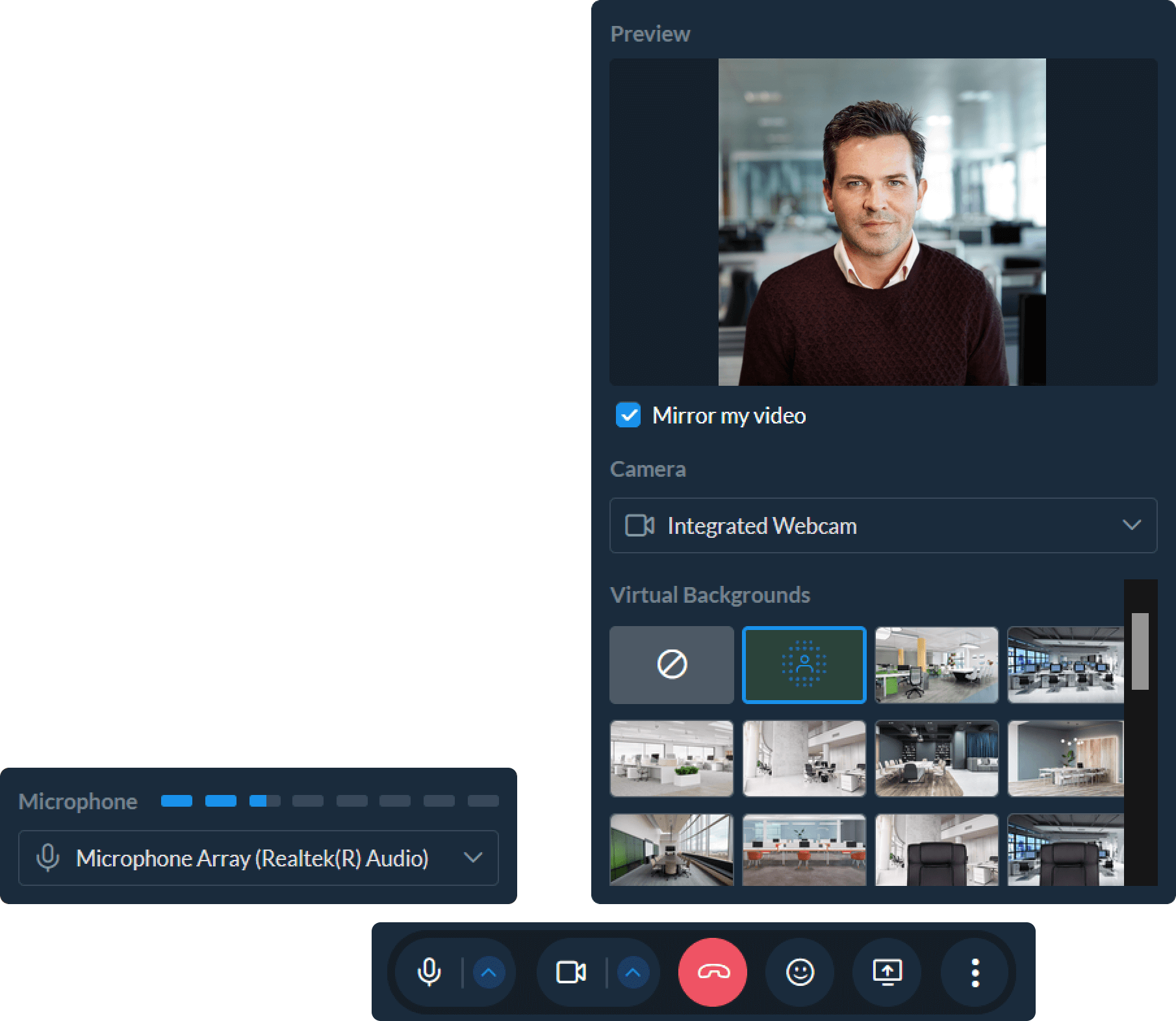End the call with the red hang-up button
Image resolution: width=1176 pixels, height=1021 pixels.
pos(713,972)
